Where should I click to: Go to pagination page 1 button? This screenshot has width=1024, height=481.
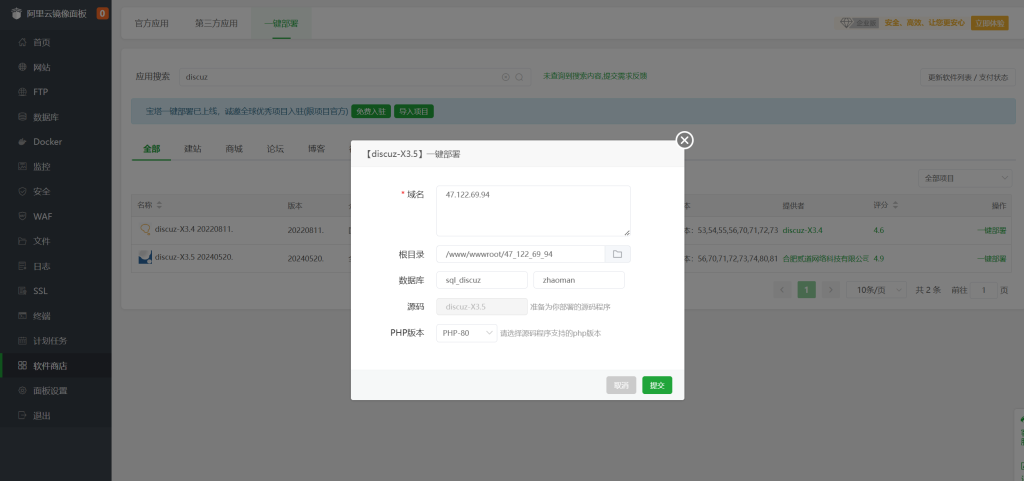coord(807,290)
